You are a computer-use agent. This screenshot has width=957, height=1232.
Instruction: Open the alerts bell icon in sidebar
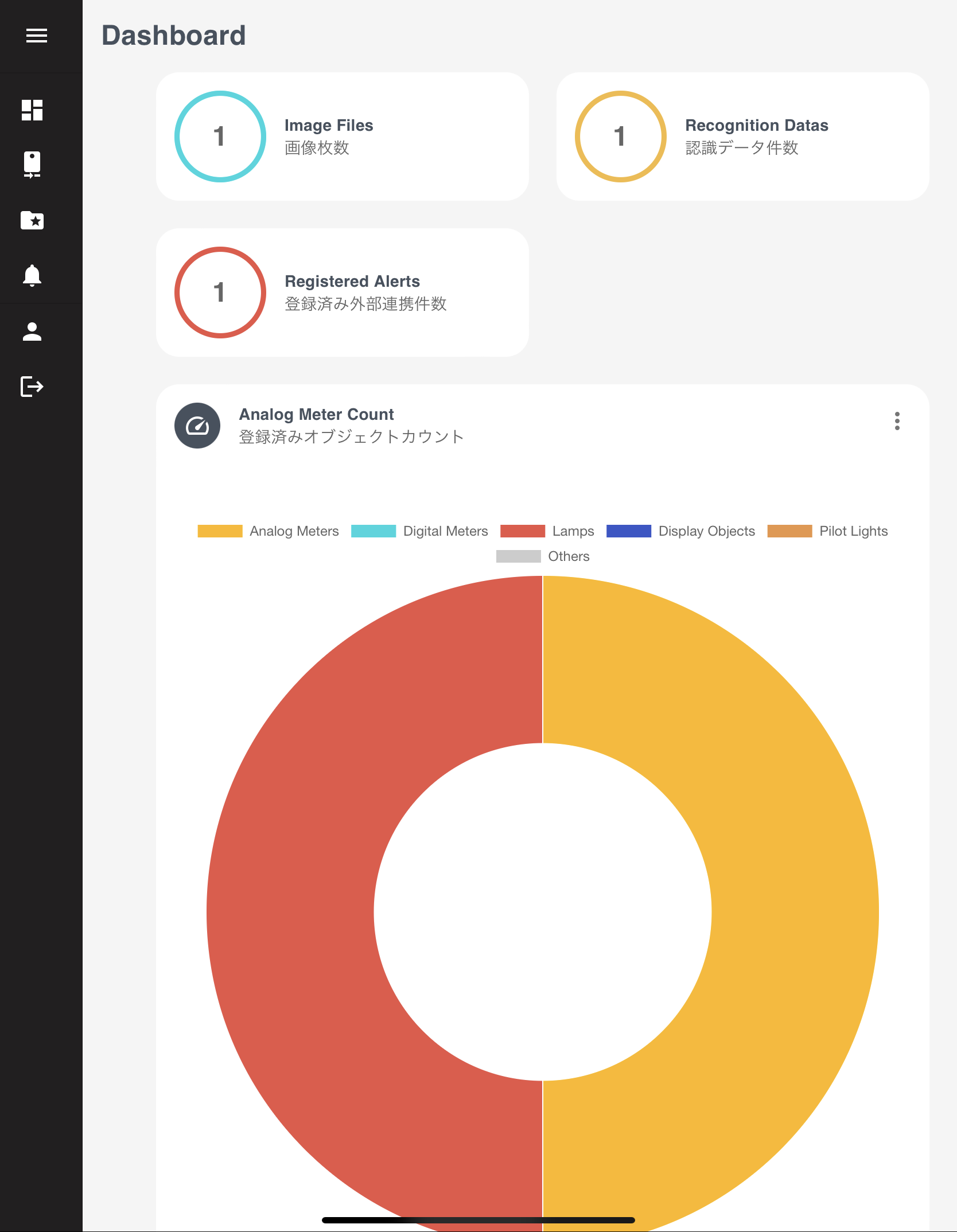[32, 276]
